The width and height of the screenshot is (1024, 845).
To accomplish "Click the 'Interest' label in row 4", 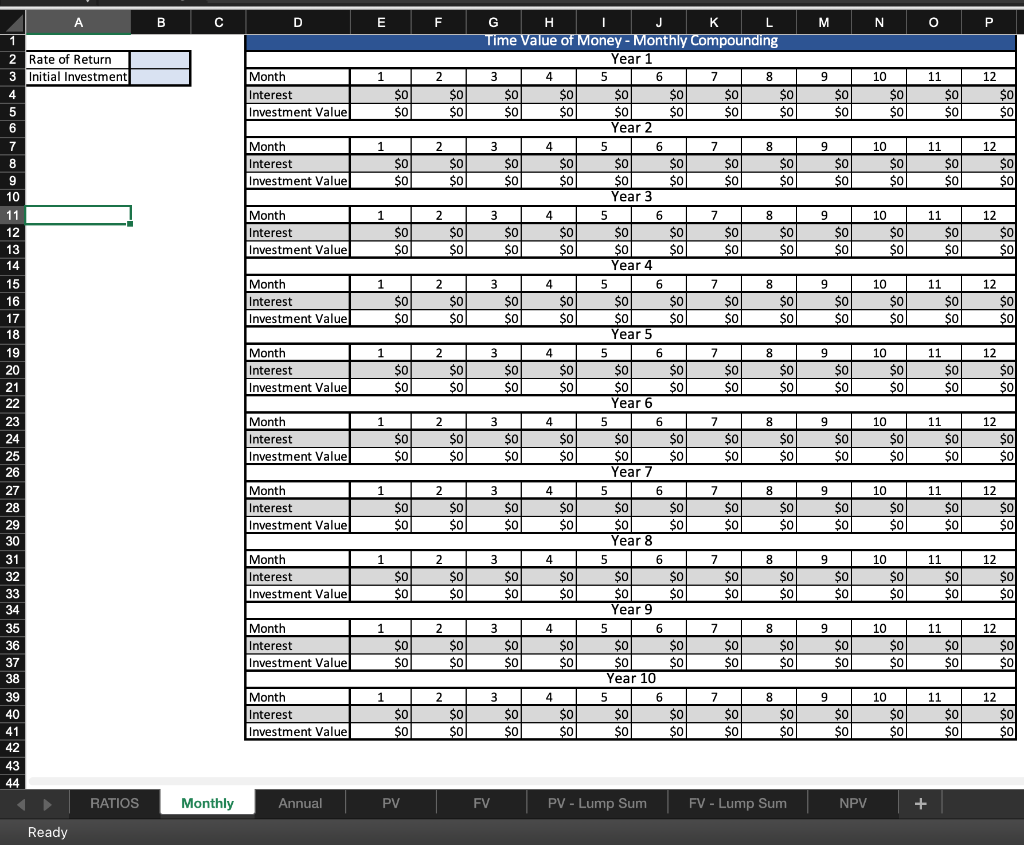I will (298, 95).
